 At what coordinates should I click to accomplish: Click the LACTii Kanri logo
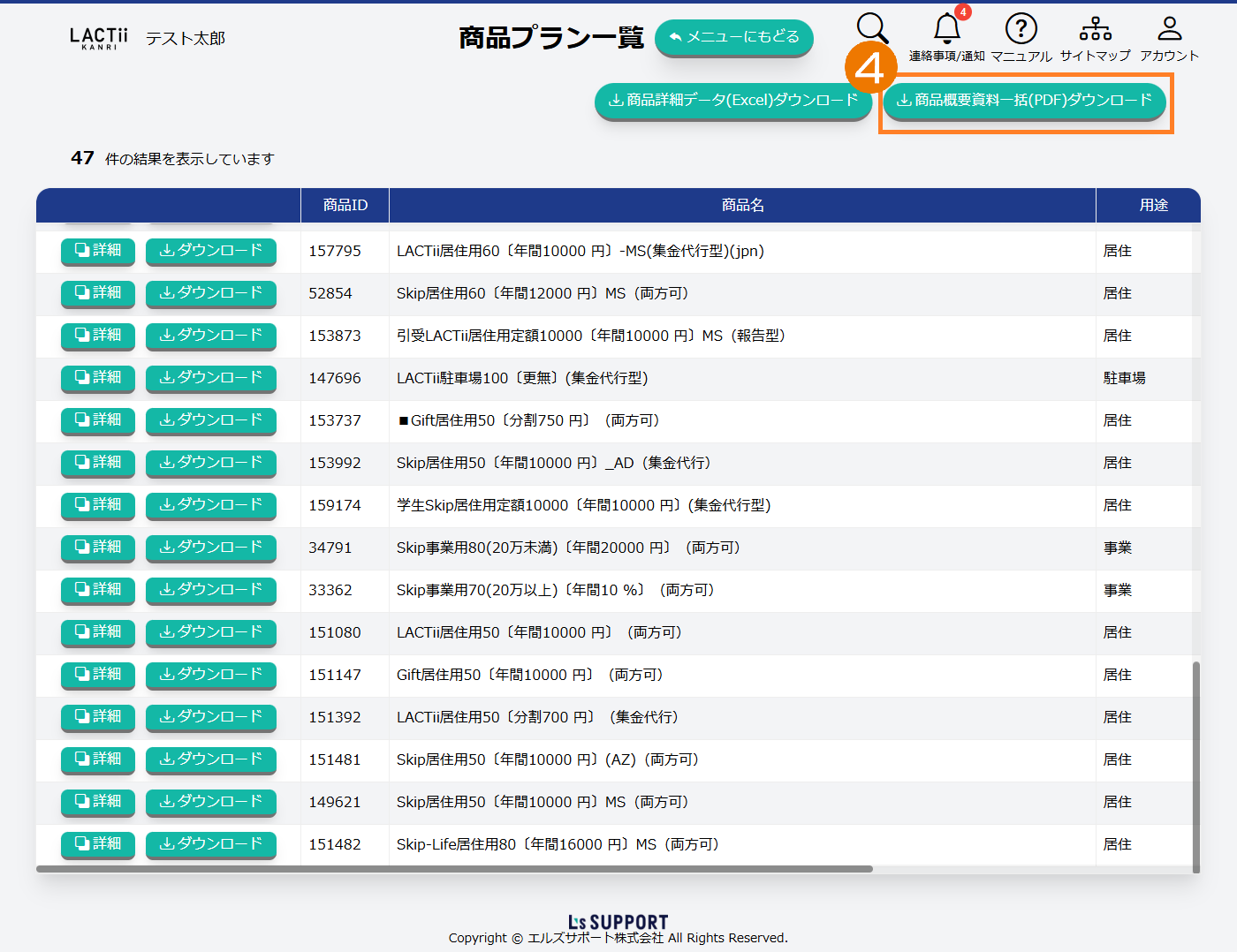pos(99,38)
